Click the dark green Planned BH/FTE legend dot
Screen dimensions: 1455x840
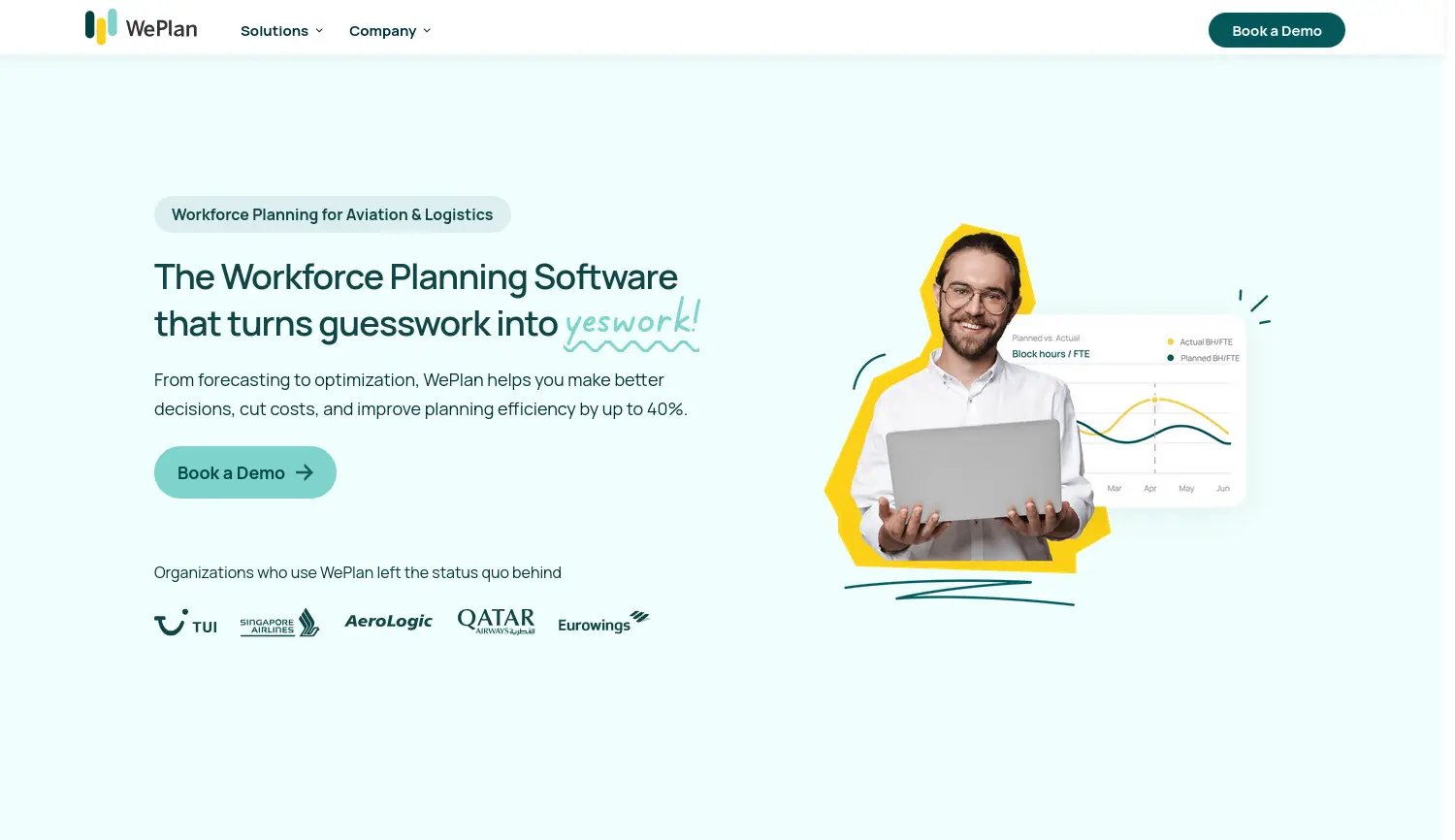(x=1171, y=358)
